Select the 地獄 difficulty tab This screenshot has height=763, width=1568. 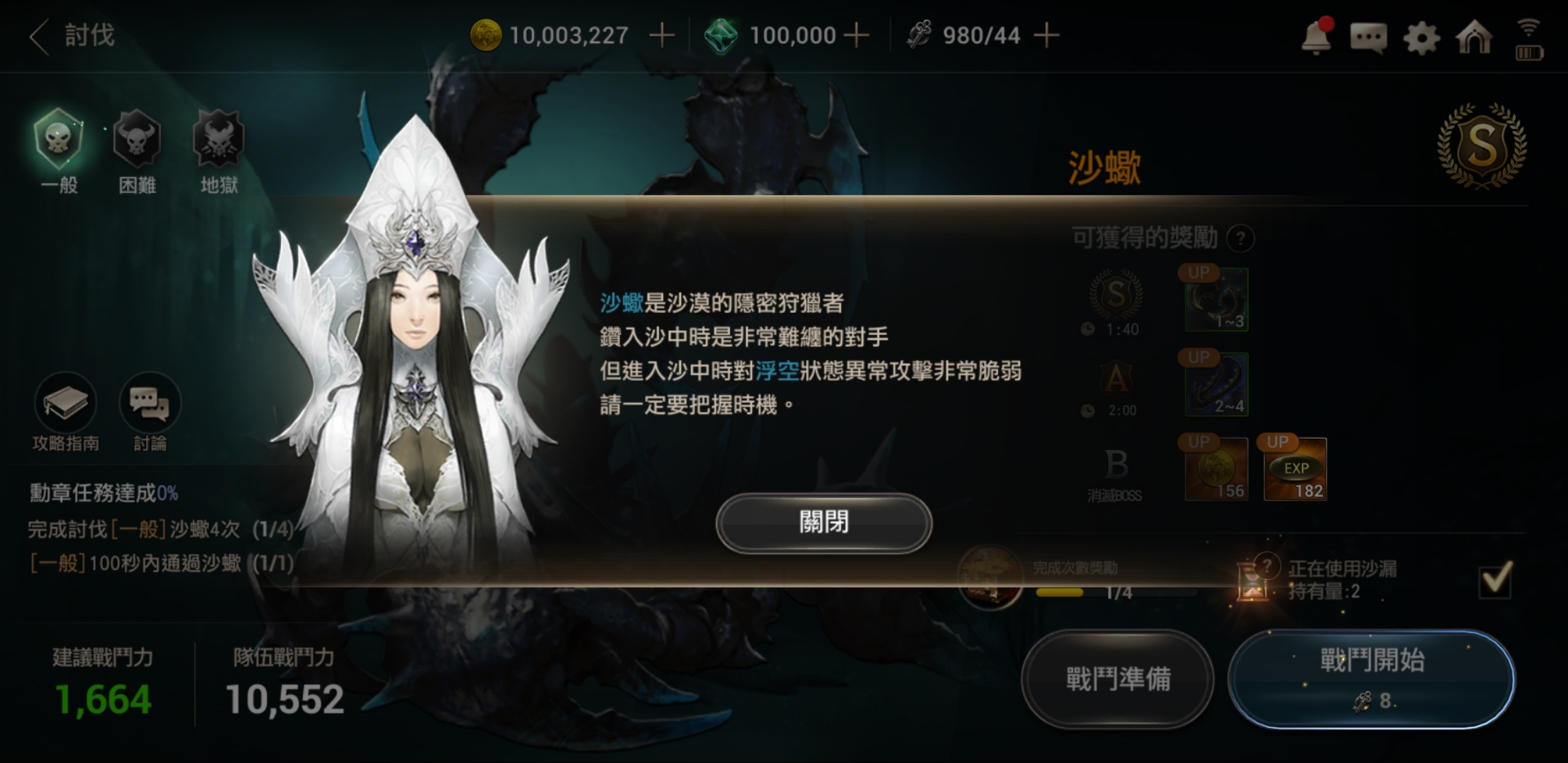[x=219, y=151]
